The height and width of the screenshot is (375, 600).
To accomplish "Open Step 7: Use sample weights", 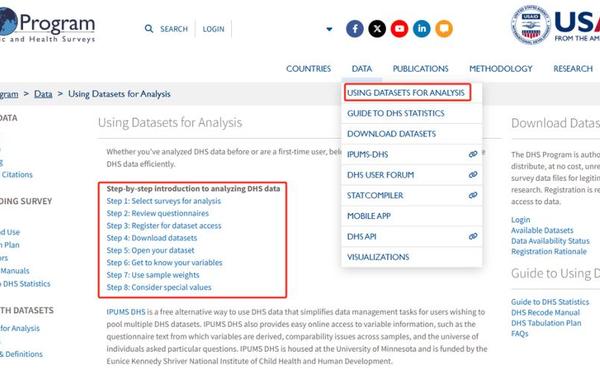I will (x=153, y=275).
